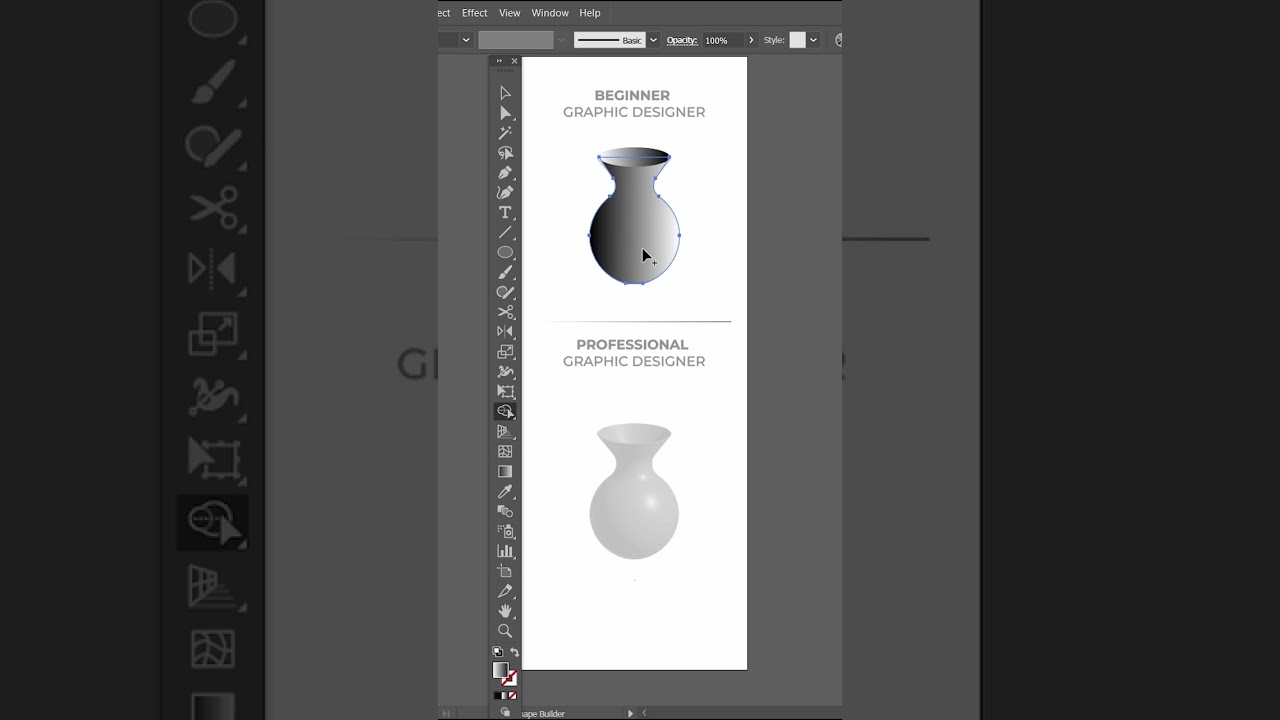Image resolution: width=1280 pixels, height=720 pixels.
Task: Click the BEGINNER heading text
Action: point(632,95)
